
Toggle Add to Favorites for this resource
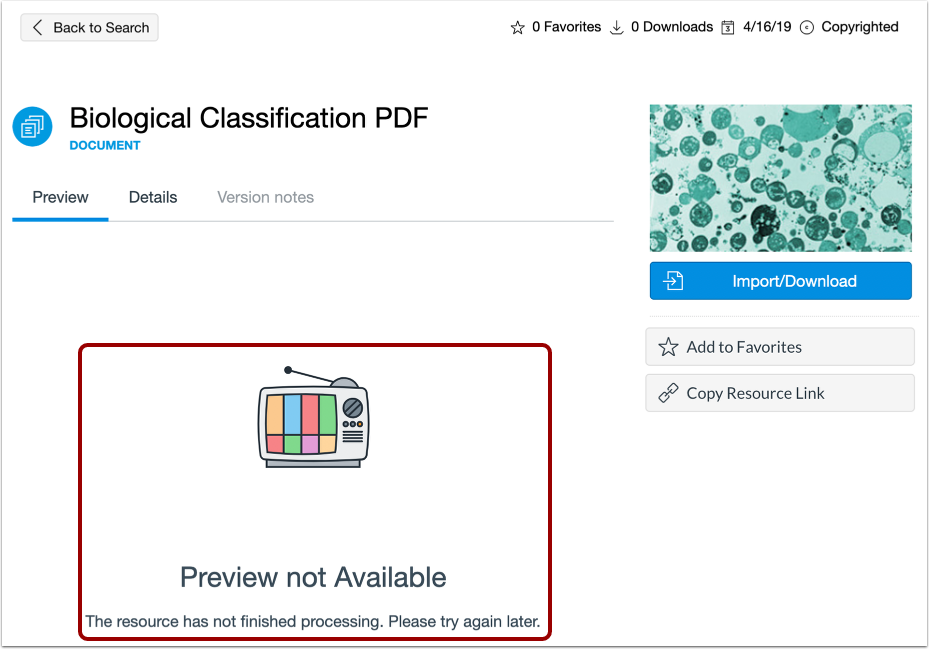point(779,347)
